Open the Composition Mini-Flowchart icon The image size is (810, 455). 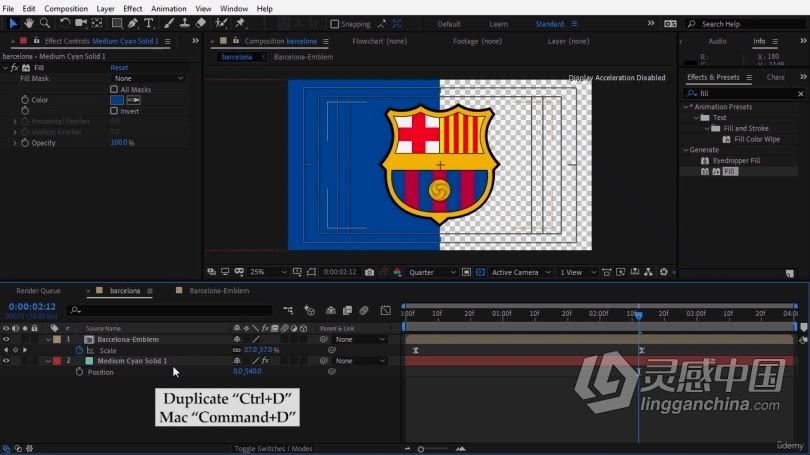pos(288,310)
